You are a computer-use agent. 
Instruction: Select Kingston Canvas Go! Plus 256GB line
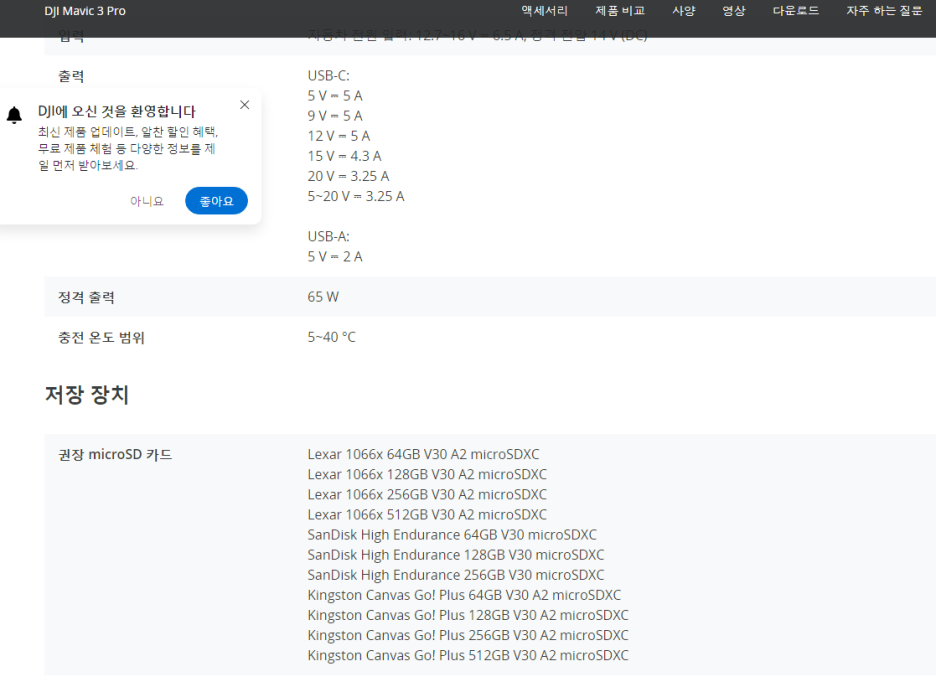(468, 635)
